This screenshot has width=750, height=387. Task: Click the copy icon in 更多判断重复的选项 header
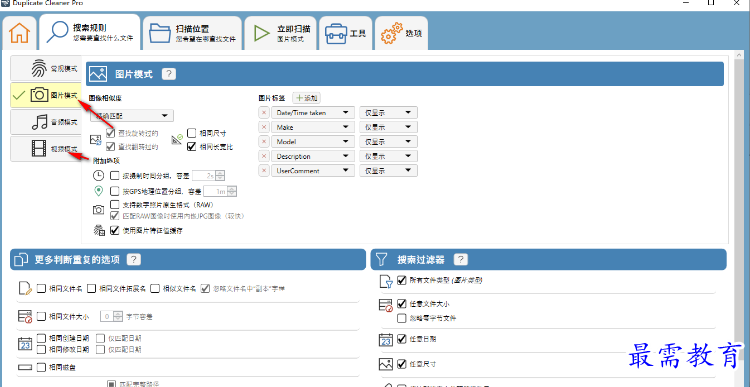point(22,259)
